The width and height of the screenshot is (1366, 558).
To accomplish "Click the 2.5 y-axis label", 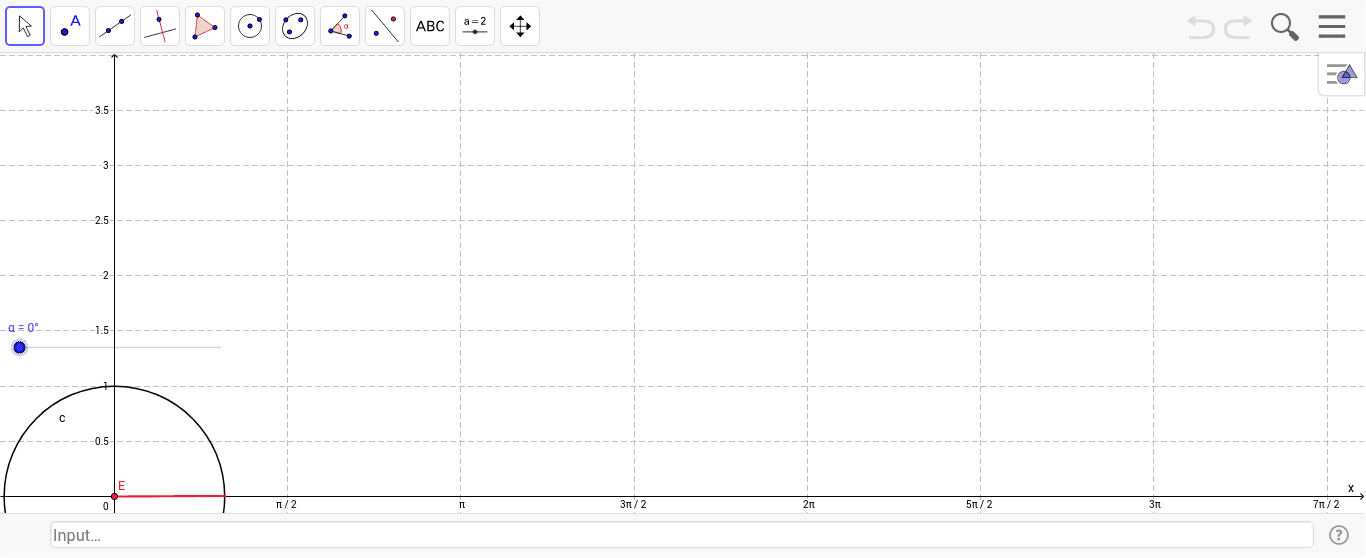I will point(102,220).
